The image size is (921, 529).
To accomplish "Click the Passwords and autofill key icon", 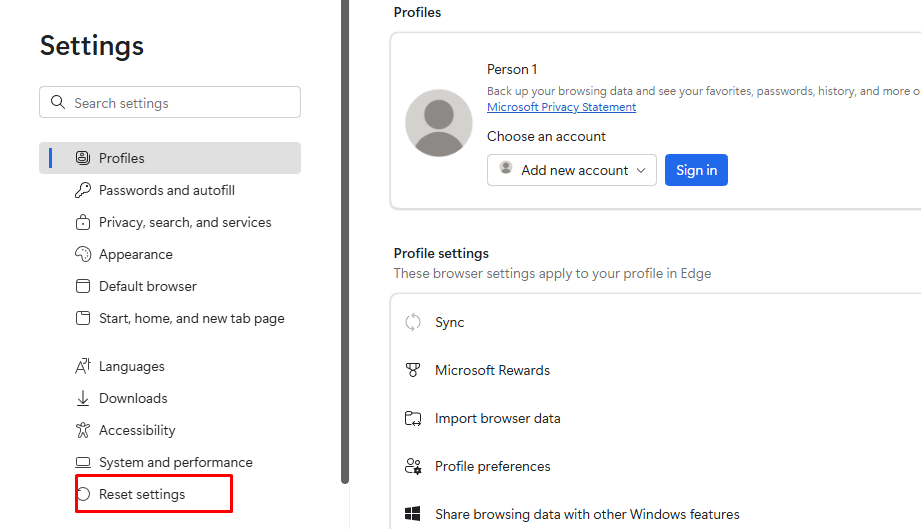I will [83, 190].
